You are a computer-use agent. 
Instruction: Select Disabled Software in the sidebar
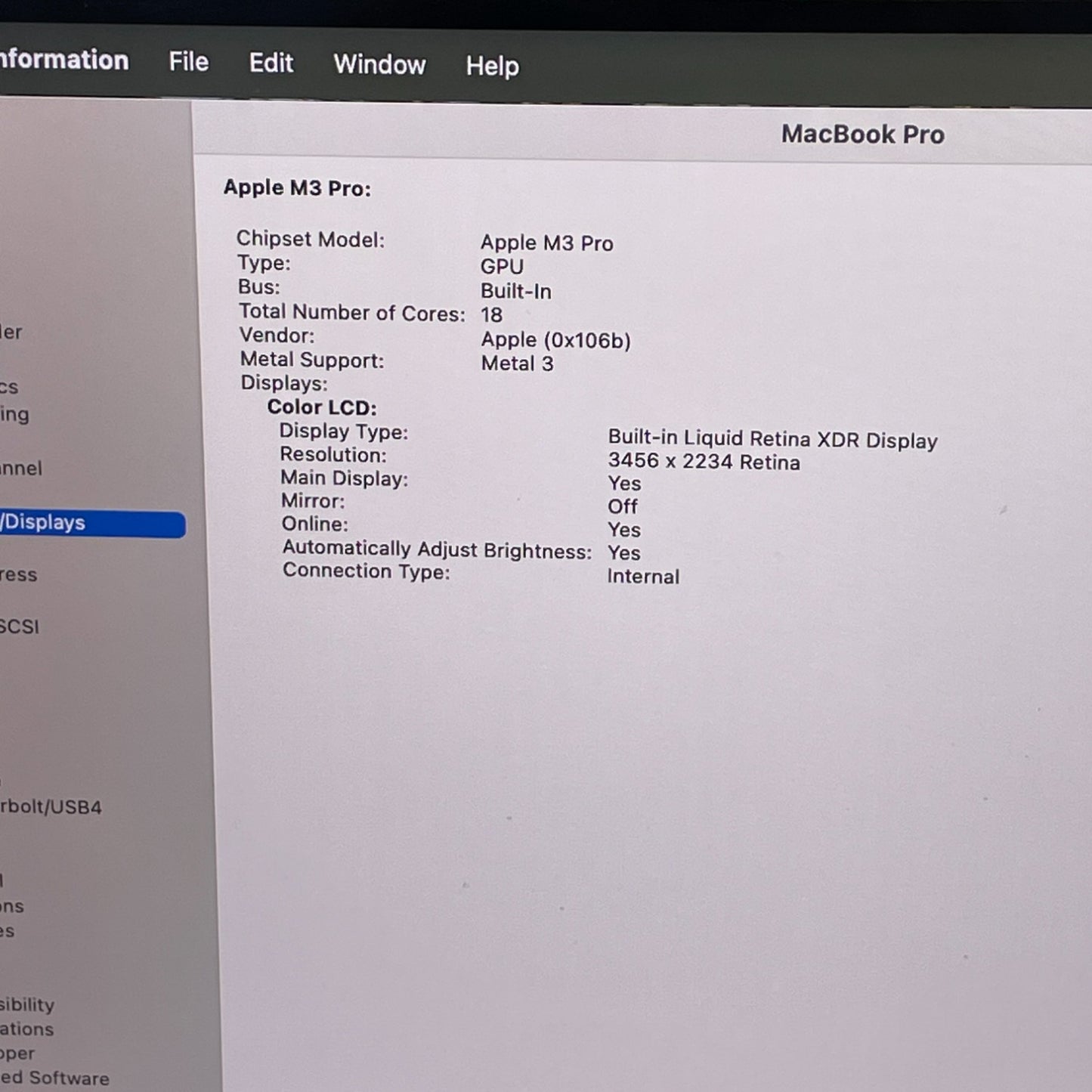click(x=54, y=1078)
